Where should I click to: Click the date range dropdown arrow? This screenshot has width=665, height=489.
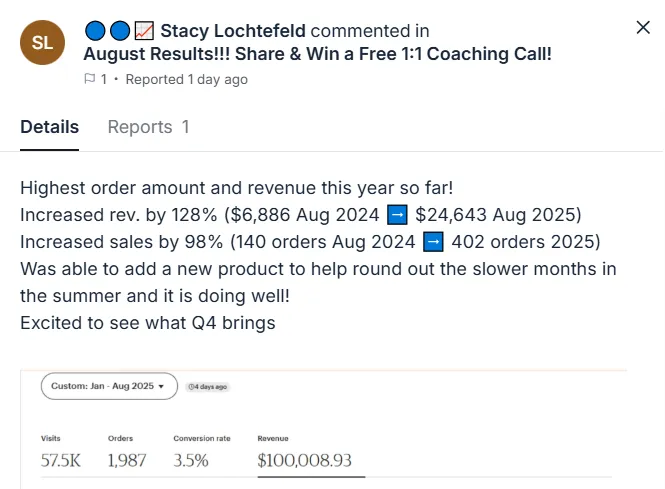tap(161, 386)
